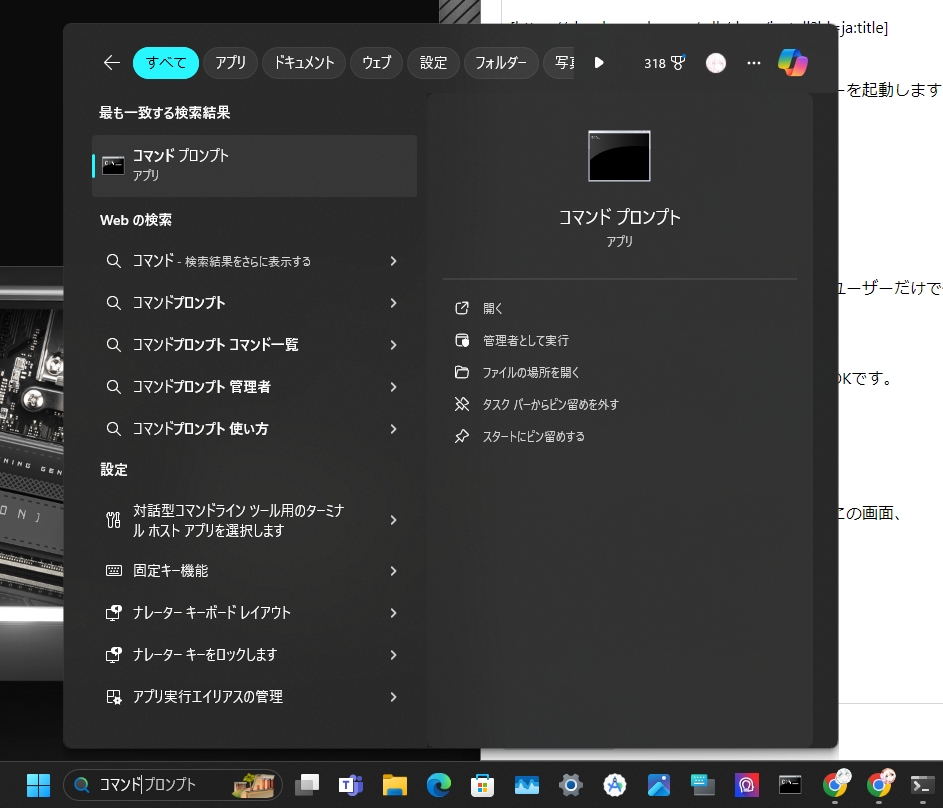Switch to the アプリ filter tab

[x=231, y=63]
